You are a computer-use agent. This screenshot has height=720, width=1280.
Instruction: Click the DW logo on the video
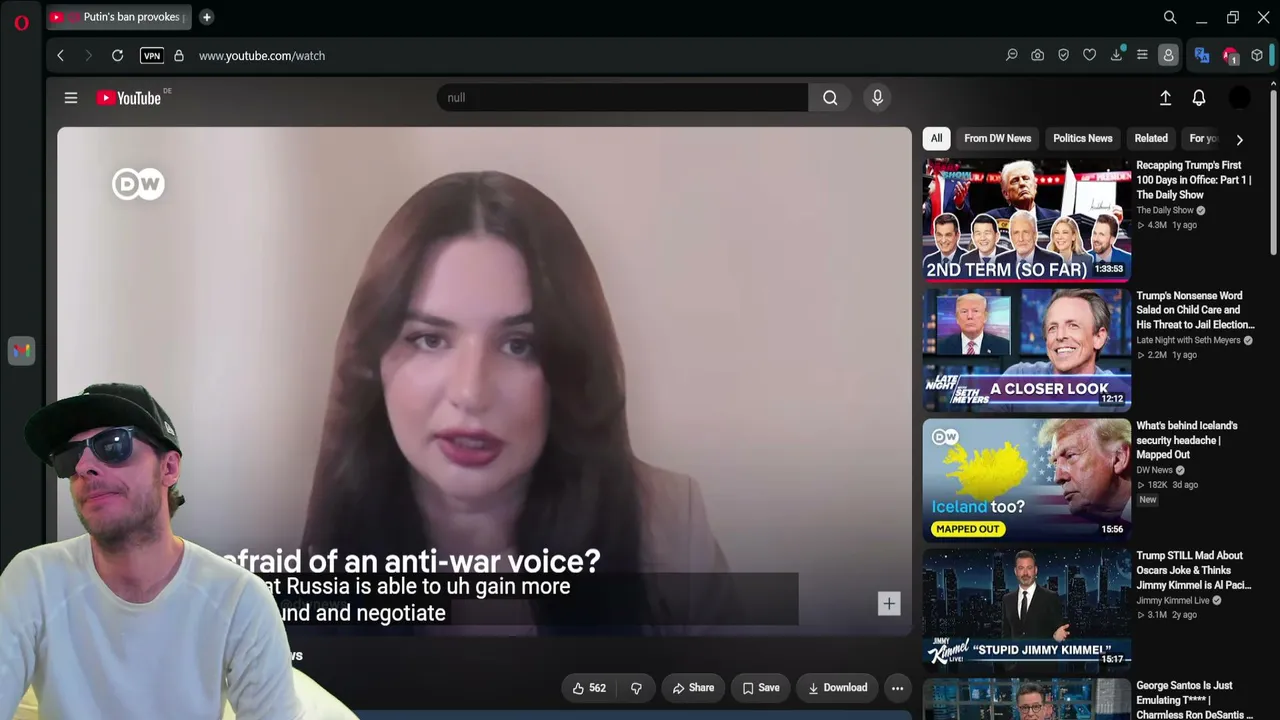138,184
